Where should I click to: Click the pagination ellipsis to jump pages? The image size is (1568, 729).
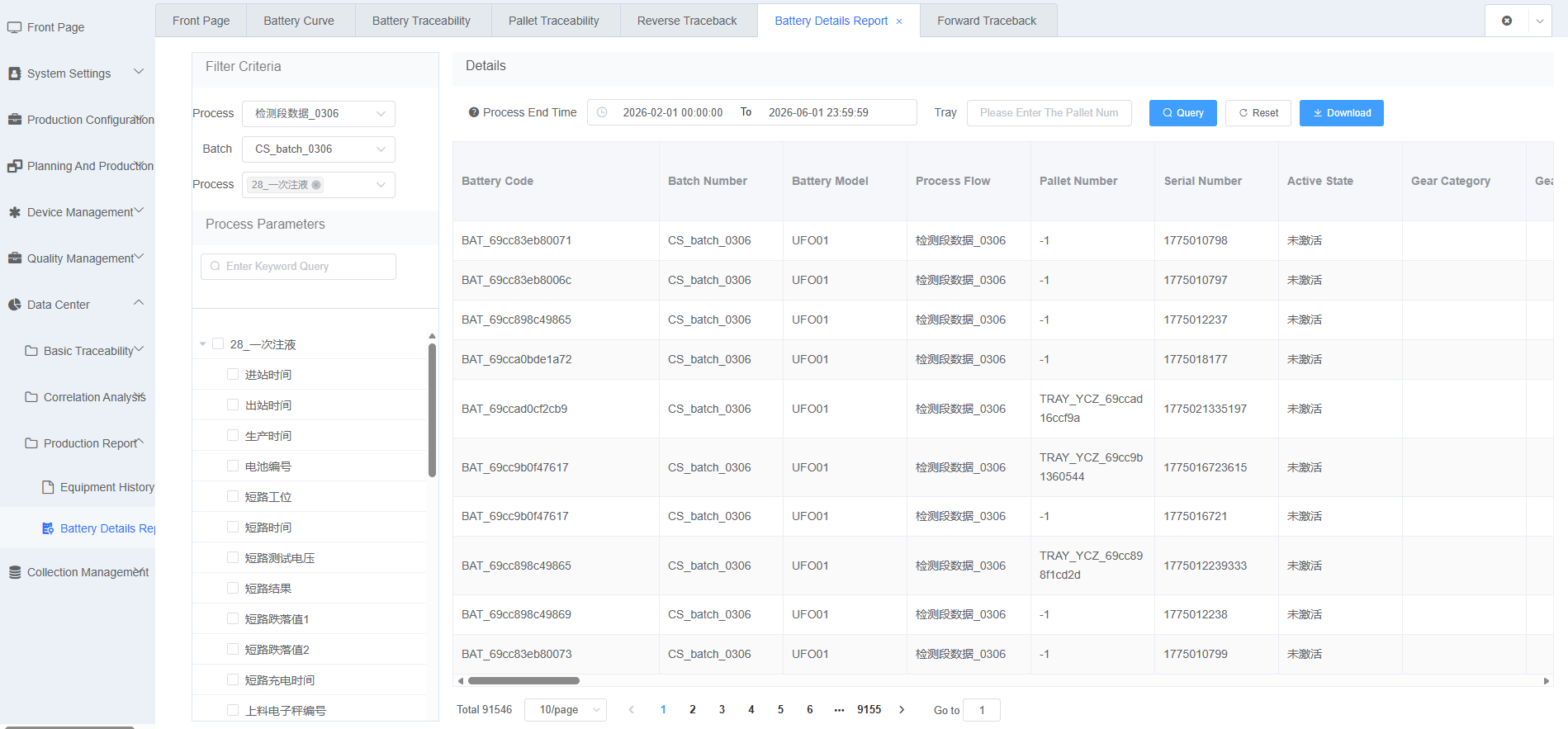pos(839,709)
